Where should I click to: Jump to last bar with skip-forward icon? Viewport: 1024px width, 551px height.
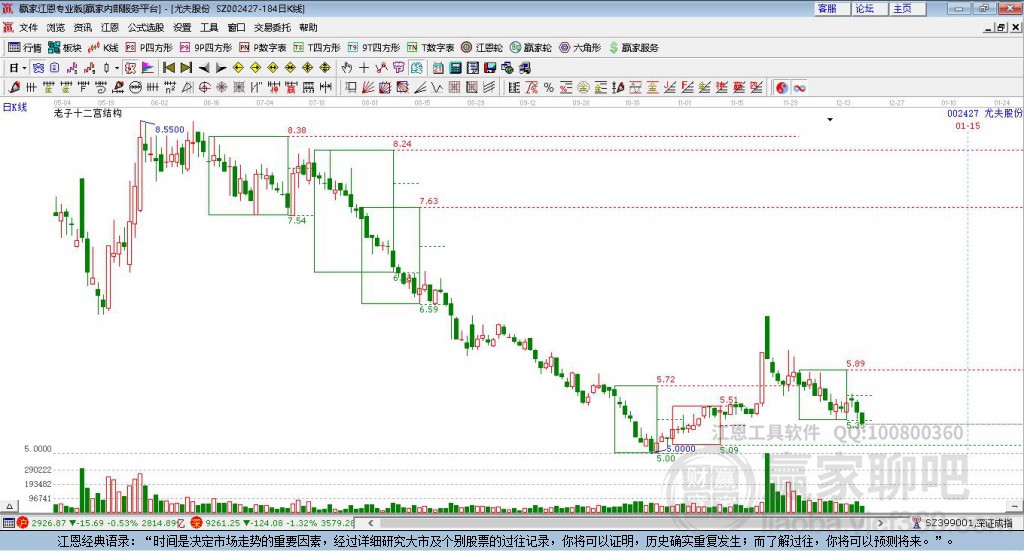pos(186,68)
